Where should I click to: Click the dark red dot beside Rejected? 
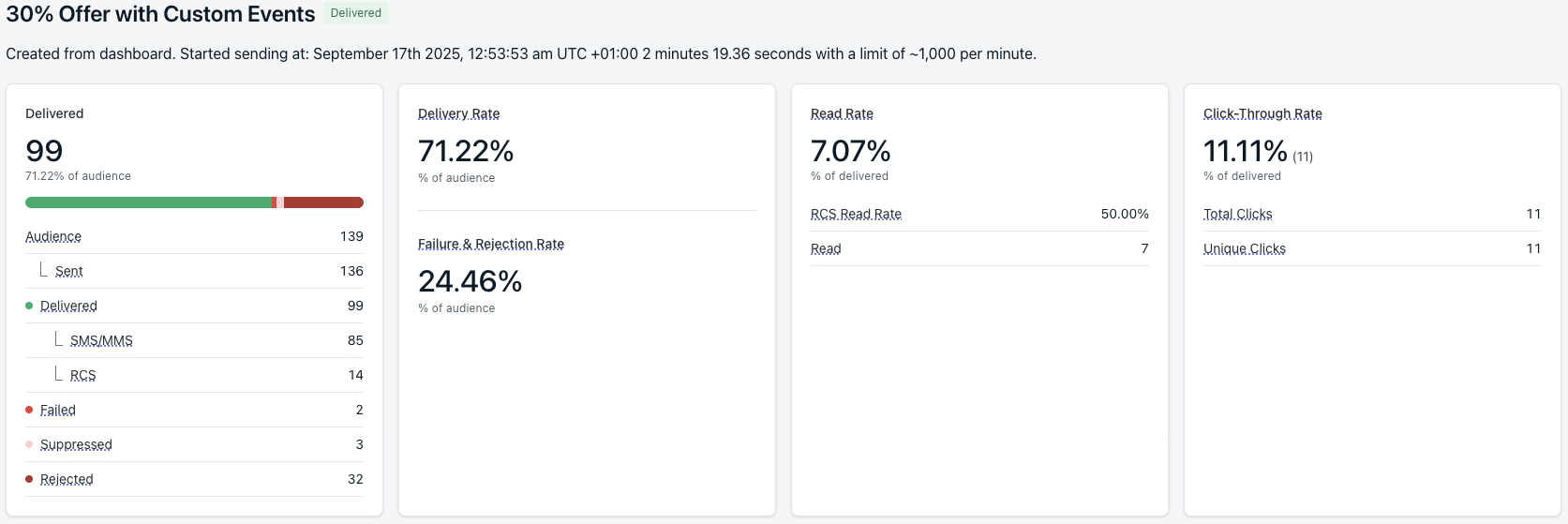pyautogui.click(x=29, y=479)
